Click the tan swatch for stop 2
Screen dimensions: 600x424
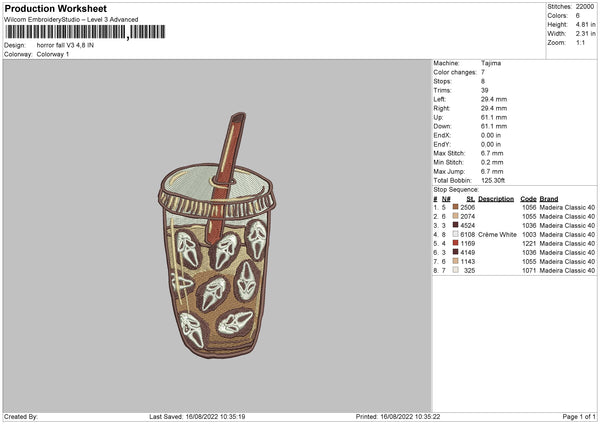(x=455, y=216)
